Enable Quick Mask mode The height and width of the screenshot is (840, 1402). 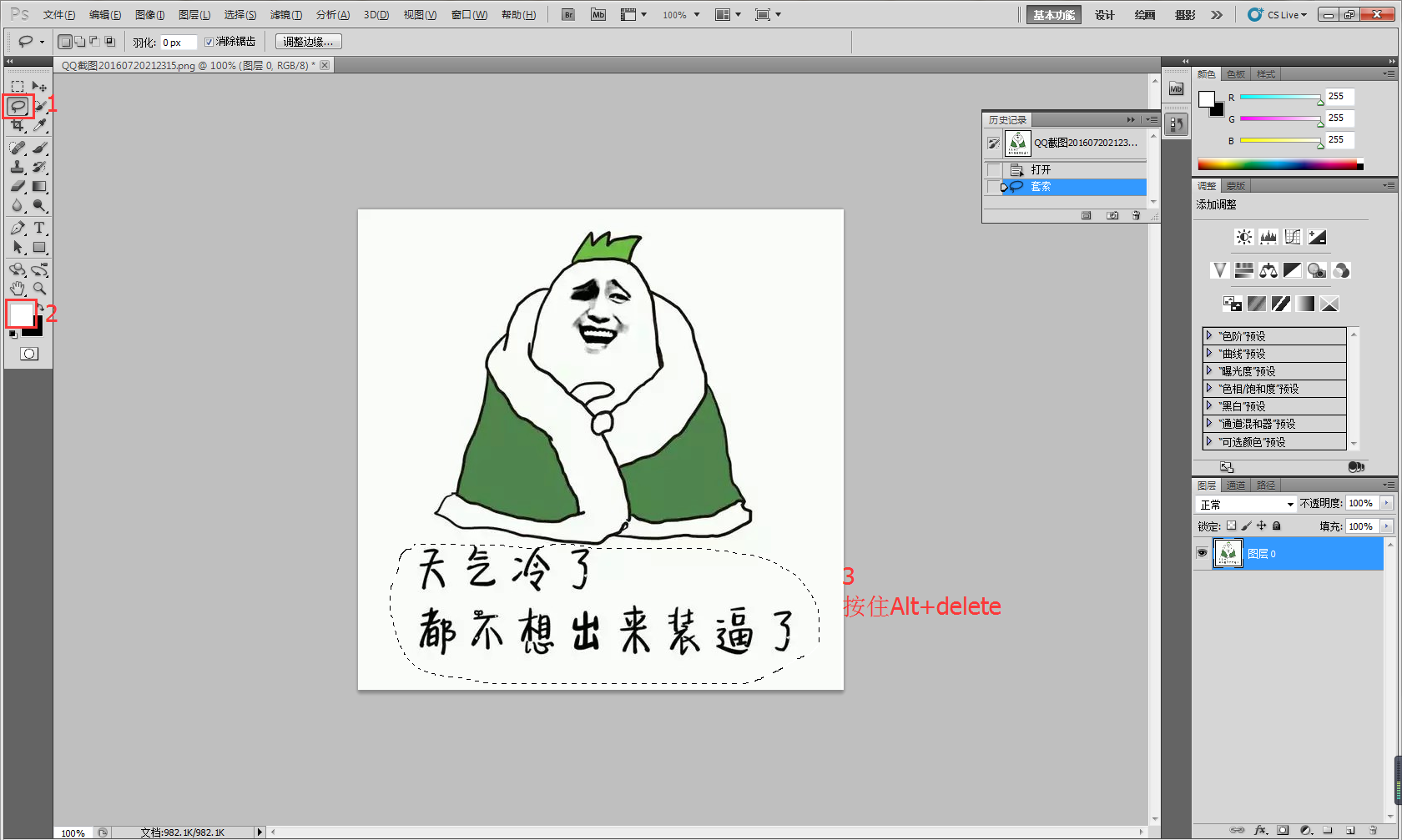click(x=28, y=354)
